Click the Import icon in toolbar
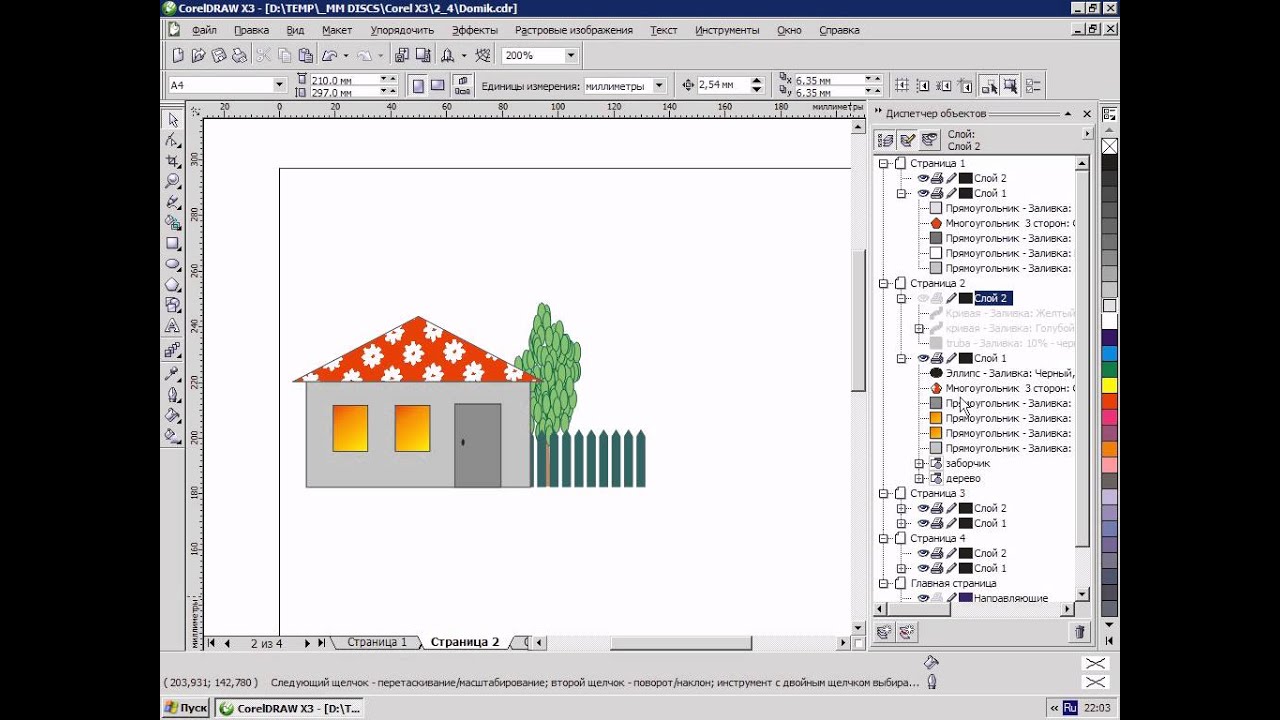1280x720 pixels. coord(401,56)
